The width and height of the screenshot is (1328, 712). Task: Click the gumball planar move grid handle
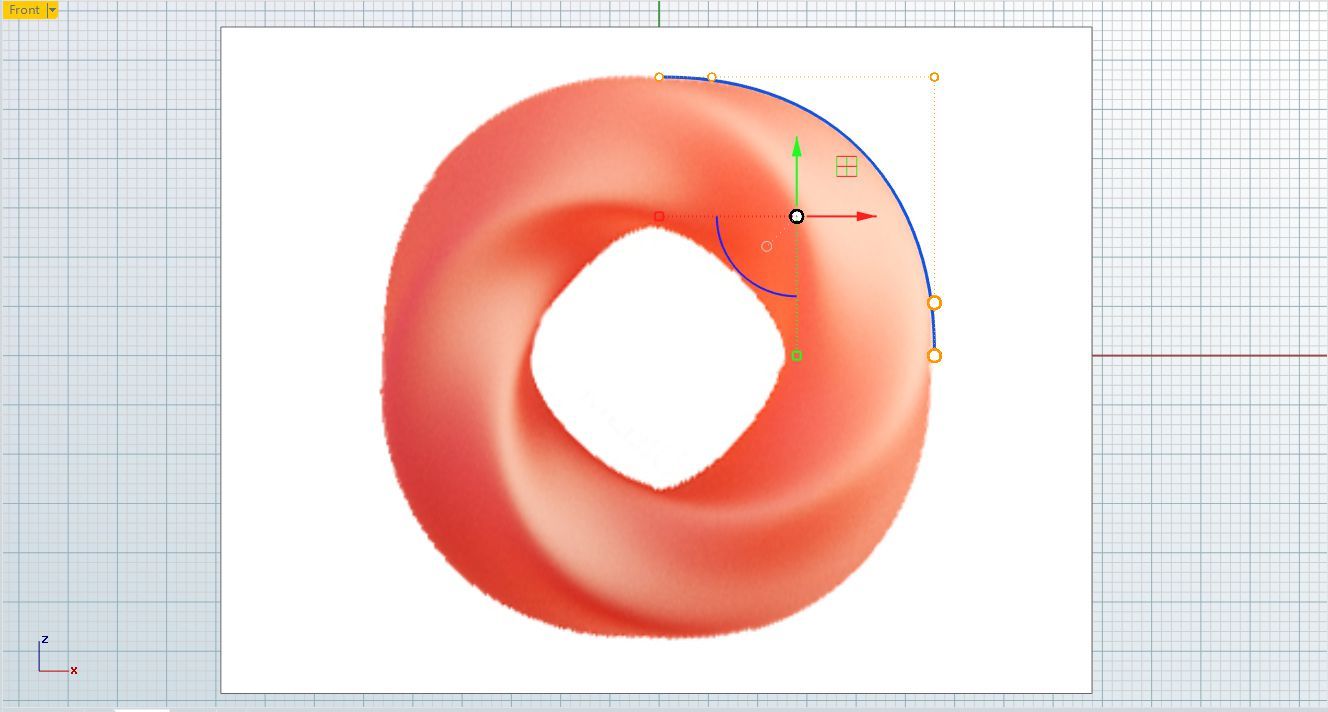(846, 167)
